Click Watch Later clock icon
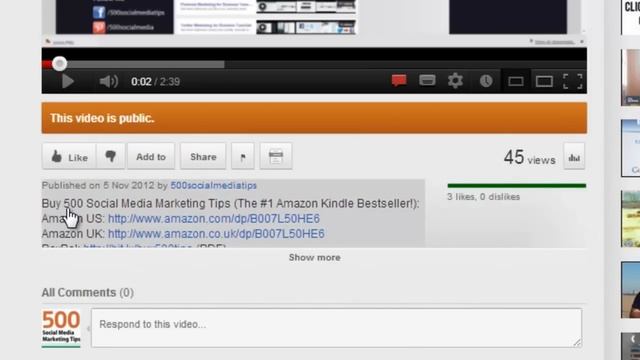The height and width of the screenshot is (360, 640). coord(486,81)
